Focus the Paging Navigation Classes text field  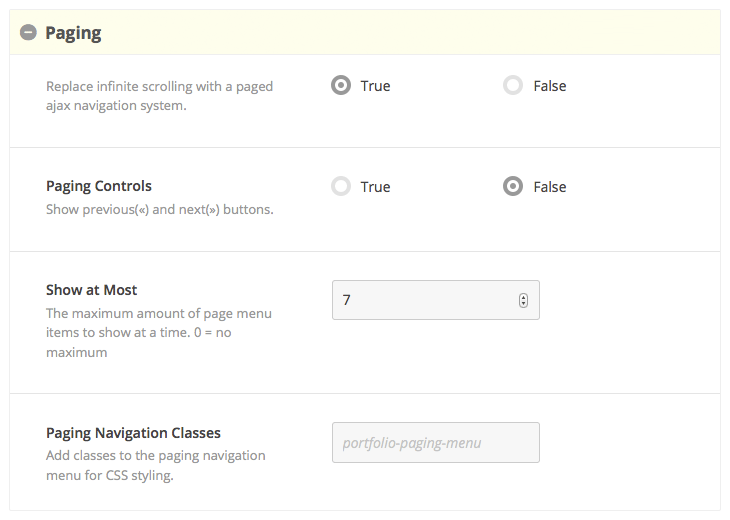click(x=436, y=442)
